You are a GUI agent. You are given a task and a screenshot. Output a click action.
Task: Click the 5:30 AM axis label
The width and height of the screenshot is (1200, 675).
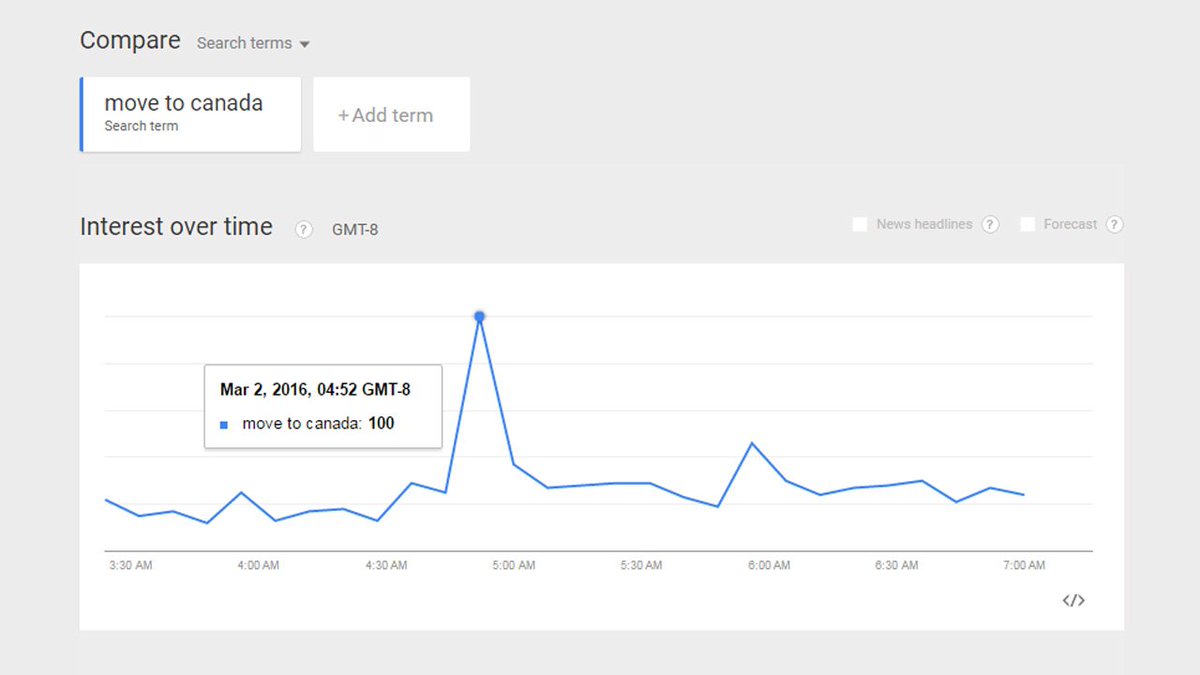tap(641, 565)
